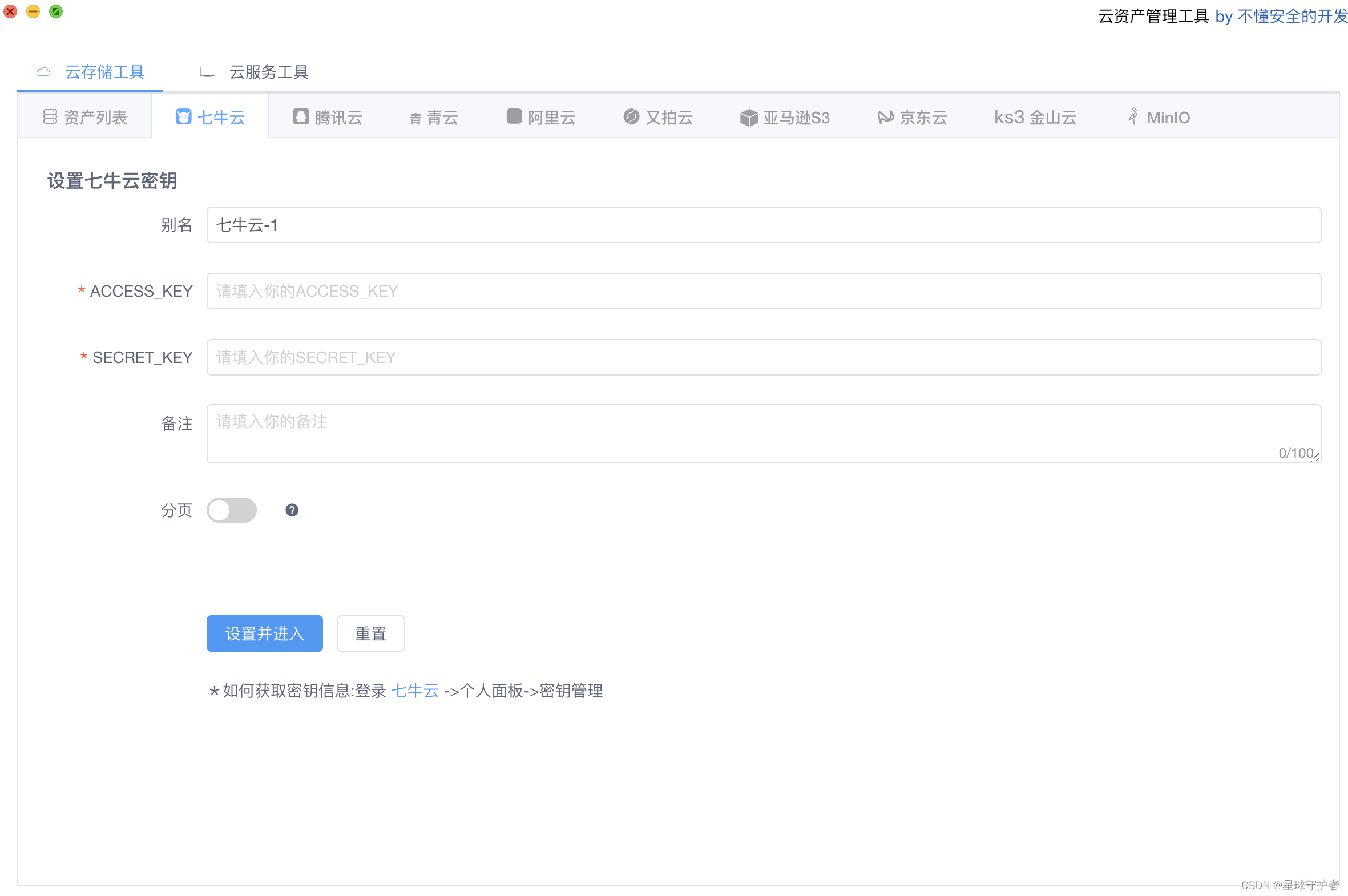The width and height of the screenshot is (1348, 896).
Task: Click the 亚马逊S3 box icon
Action: 748,118
